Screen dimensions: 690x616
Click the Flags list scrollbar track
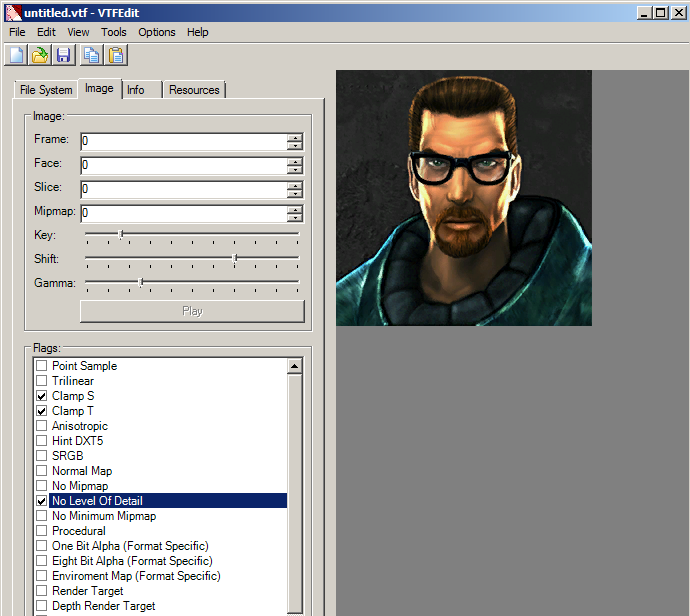coord(295,493)
